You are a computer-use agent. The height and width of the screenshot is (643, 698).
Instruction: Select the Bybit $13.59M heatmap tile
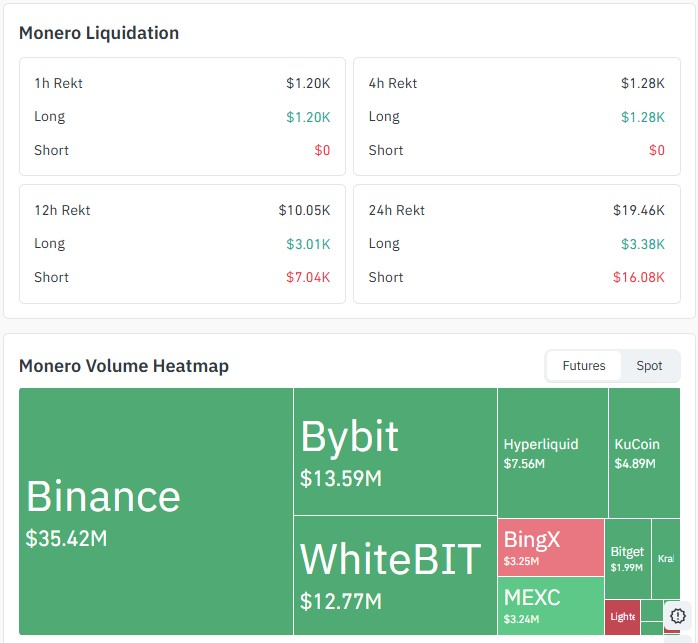tap(395, 452)
